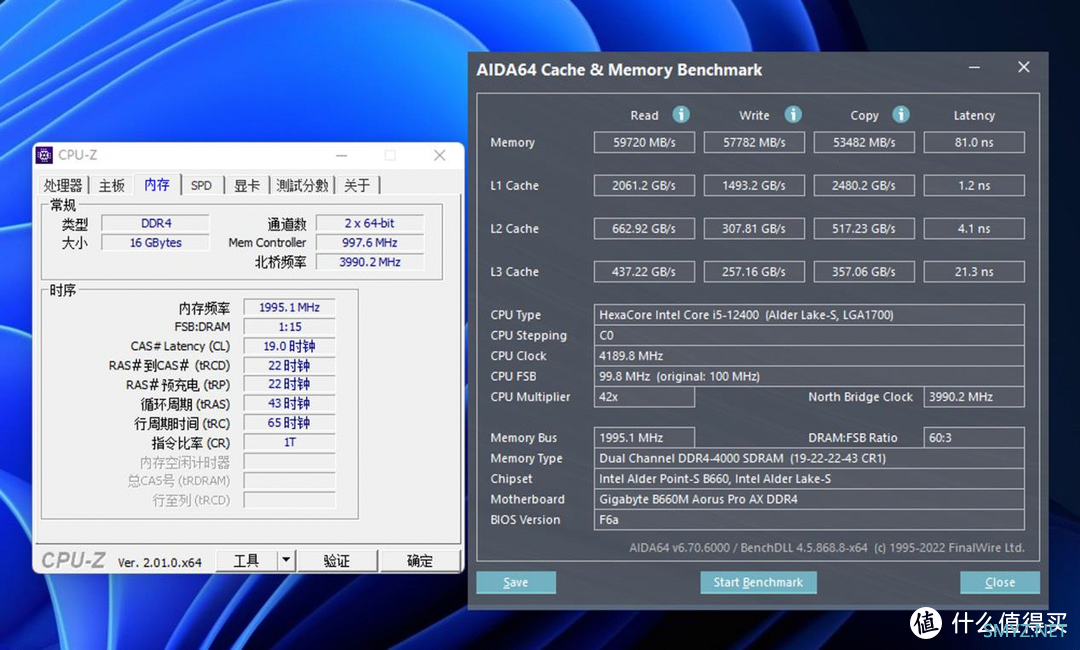
Task: Open the 显卡 tab in CPU-Z
Action: pyautogui.click(x=247, y=185)
